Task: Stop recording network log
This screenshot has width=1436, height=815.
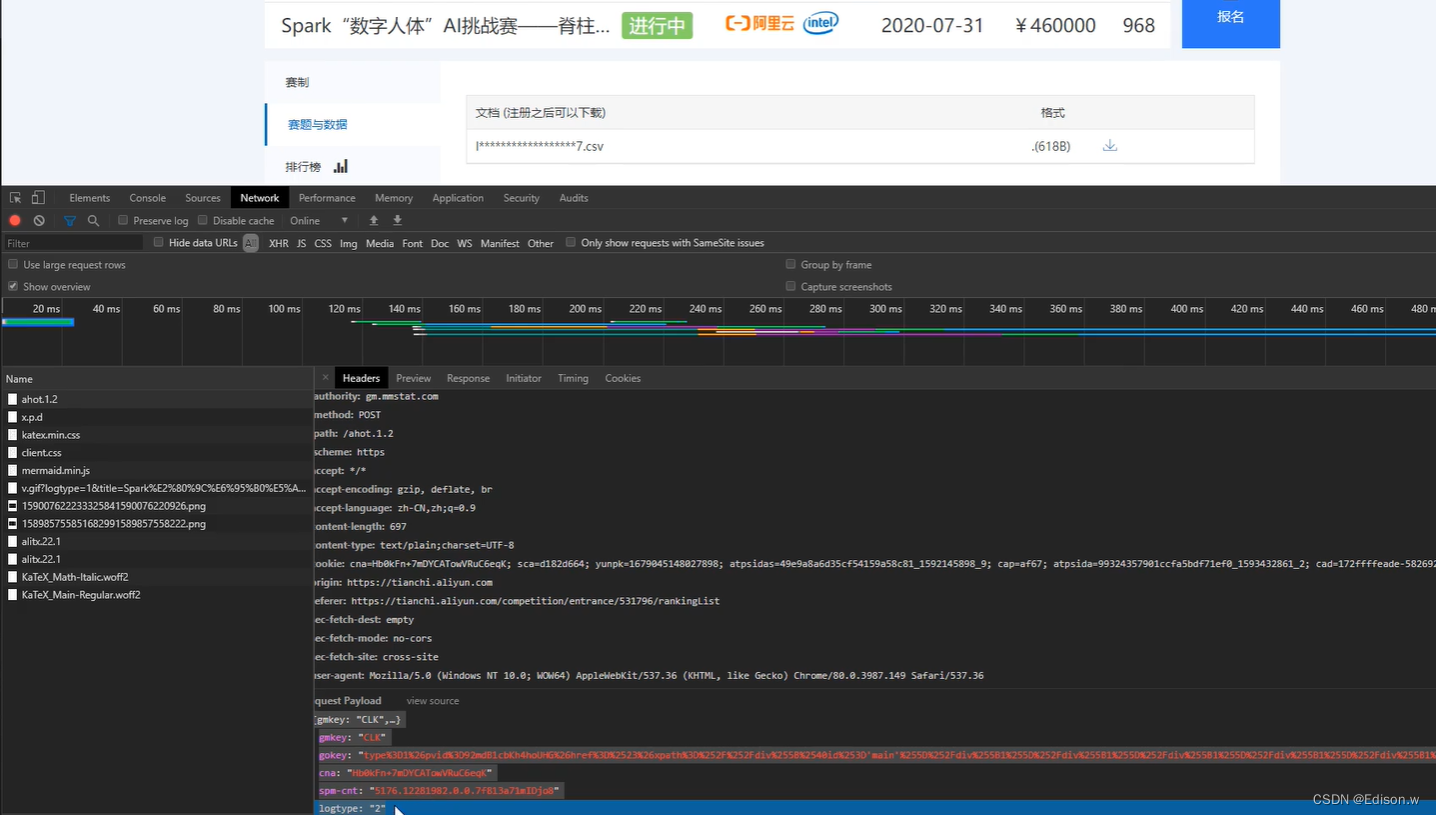Action: 15,220
